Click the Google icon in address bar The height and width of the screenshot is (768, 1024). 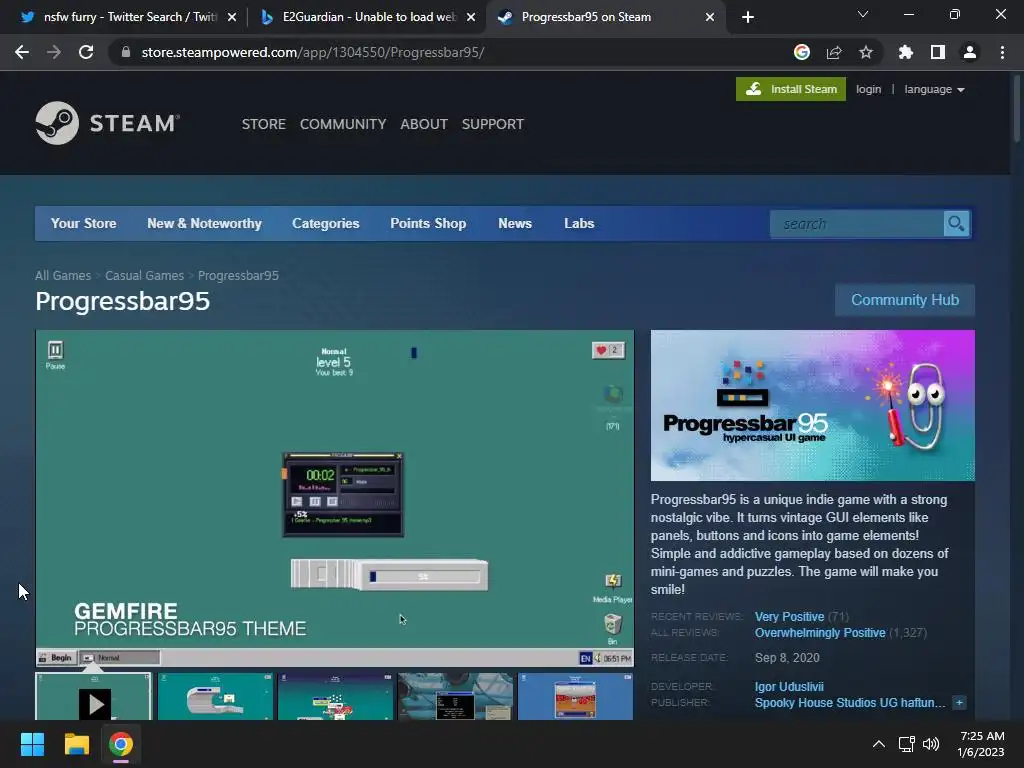pos(802,52)
